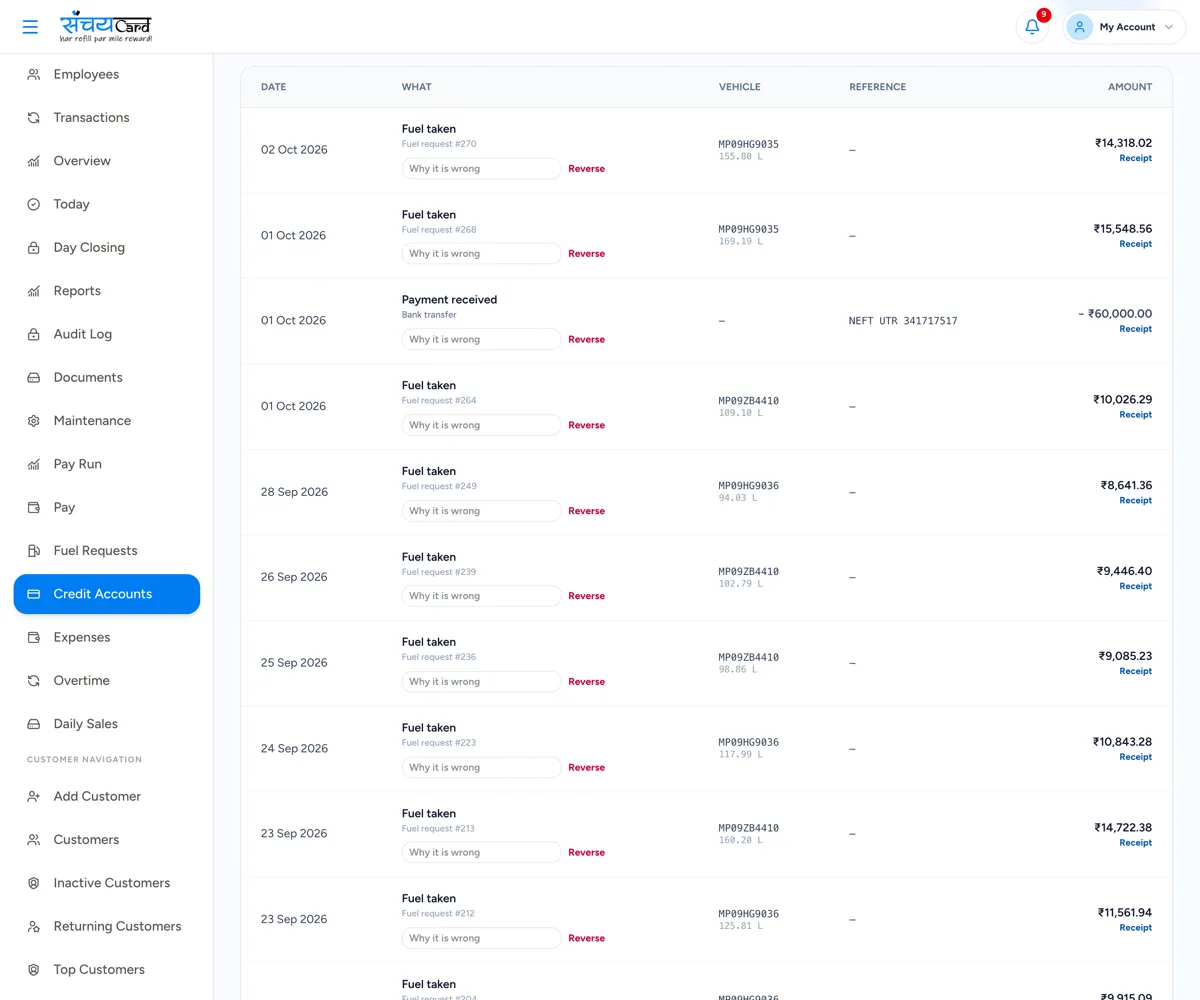1200x1000 pixels.
Task: Click the DATE column header
Action: point(273,87)
